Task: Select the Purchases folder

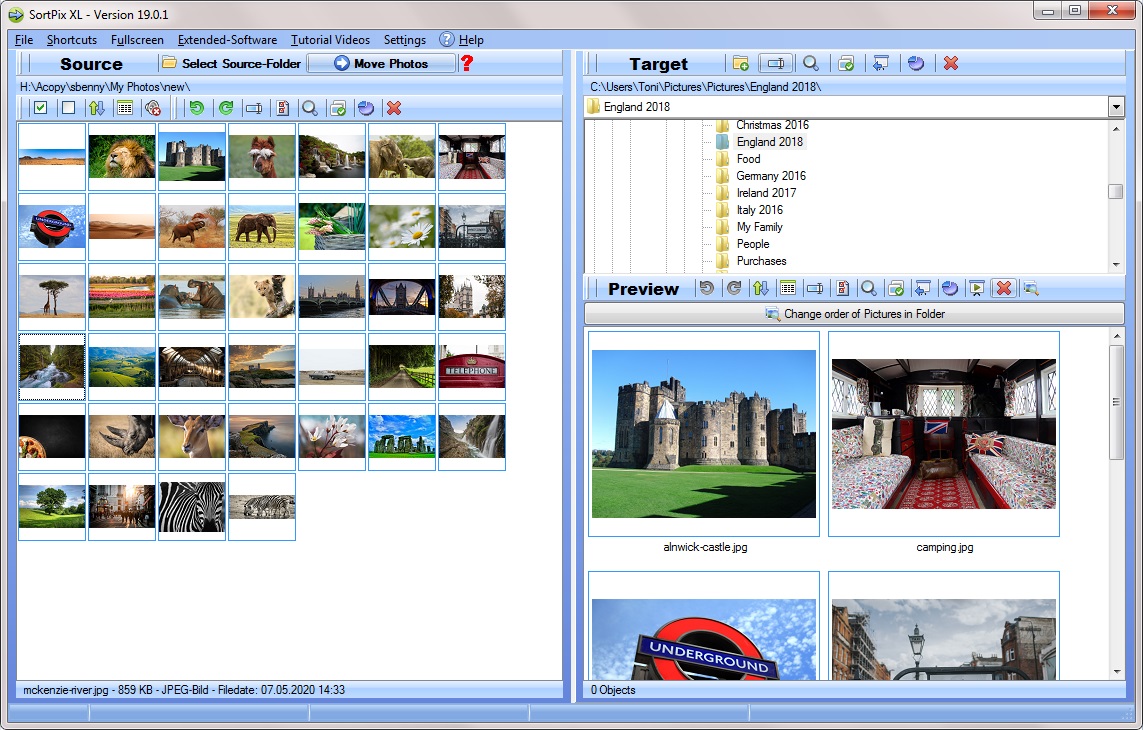Action: [761, 261]
